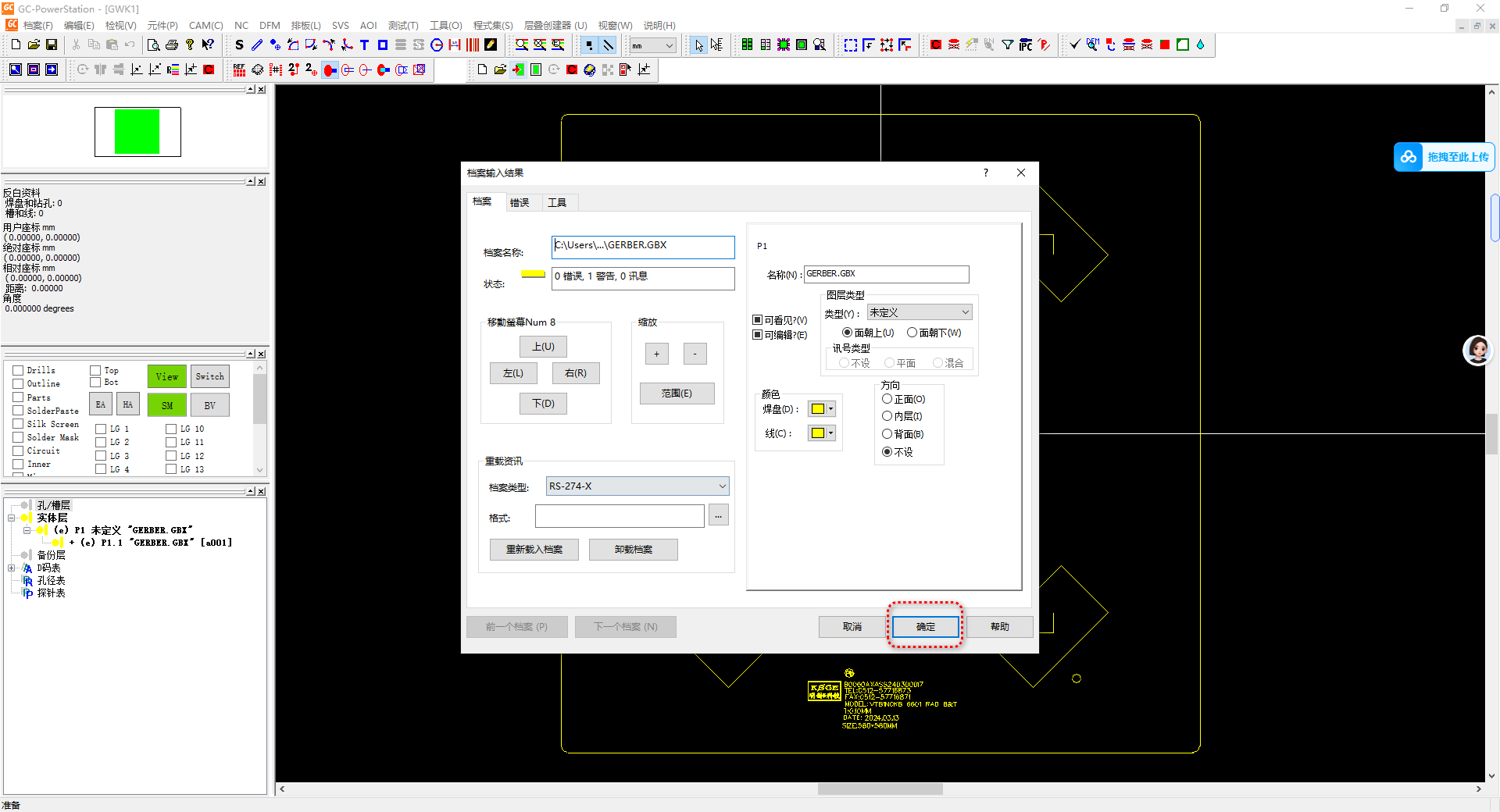Click the cartoon avatar assistant icon

click(x=1477, y=350)
